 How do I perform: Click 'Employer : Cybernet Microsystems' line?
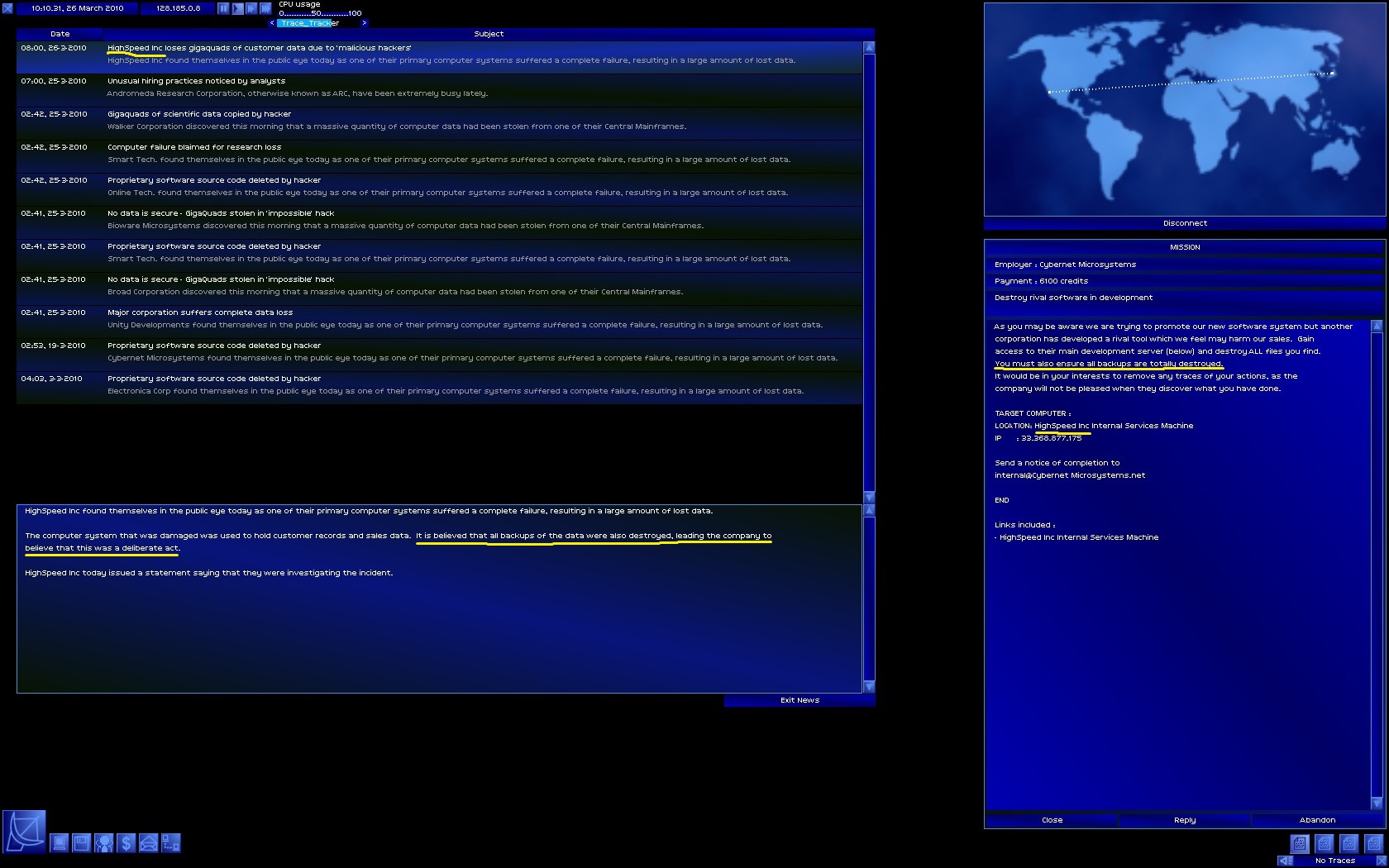point(1185,265)
